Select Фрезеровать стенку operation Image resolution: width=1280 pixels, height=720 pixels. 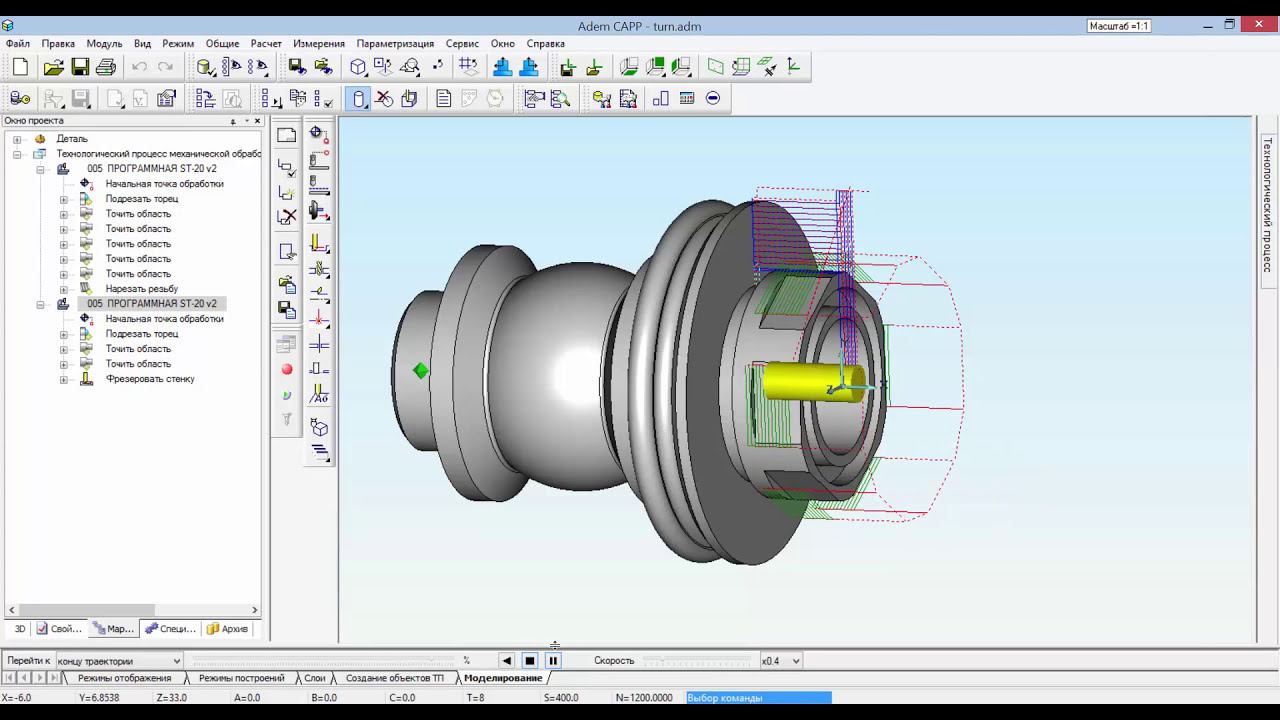150,379
